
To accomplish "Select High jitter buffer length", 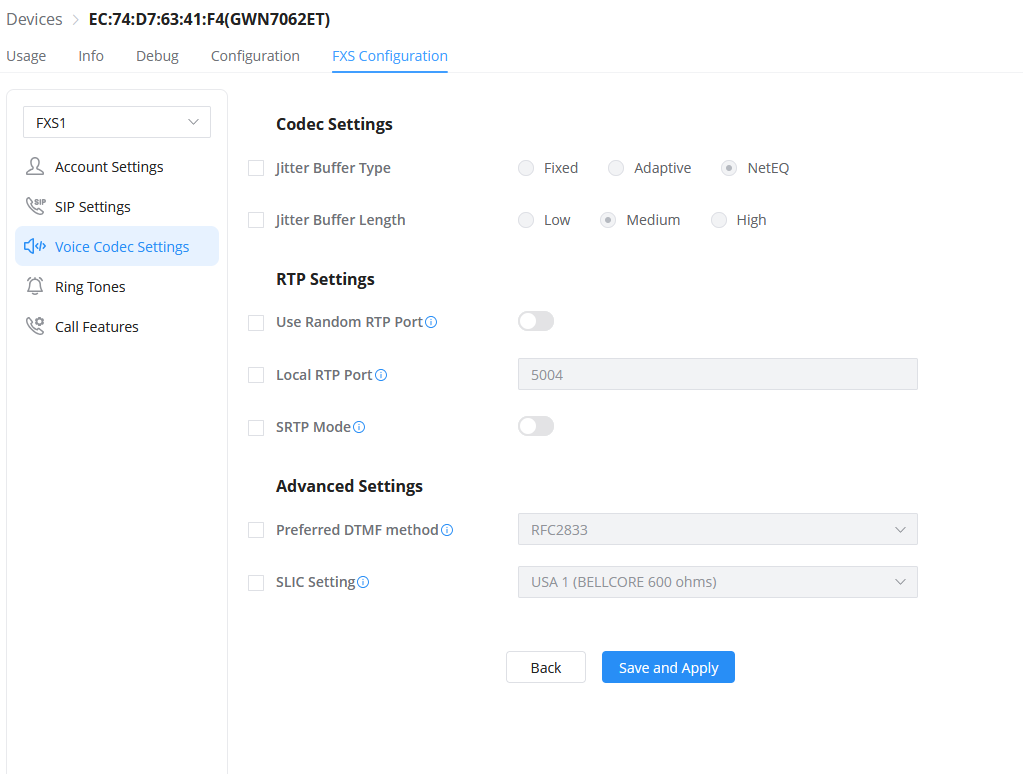I will [719, 220].
